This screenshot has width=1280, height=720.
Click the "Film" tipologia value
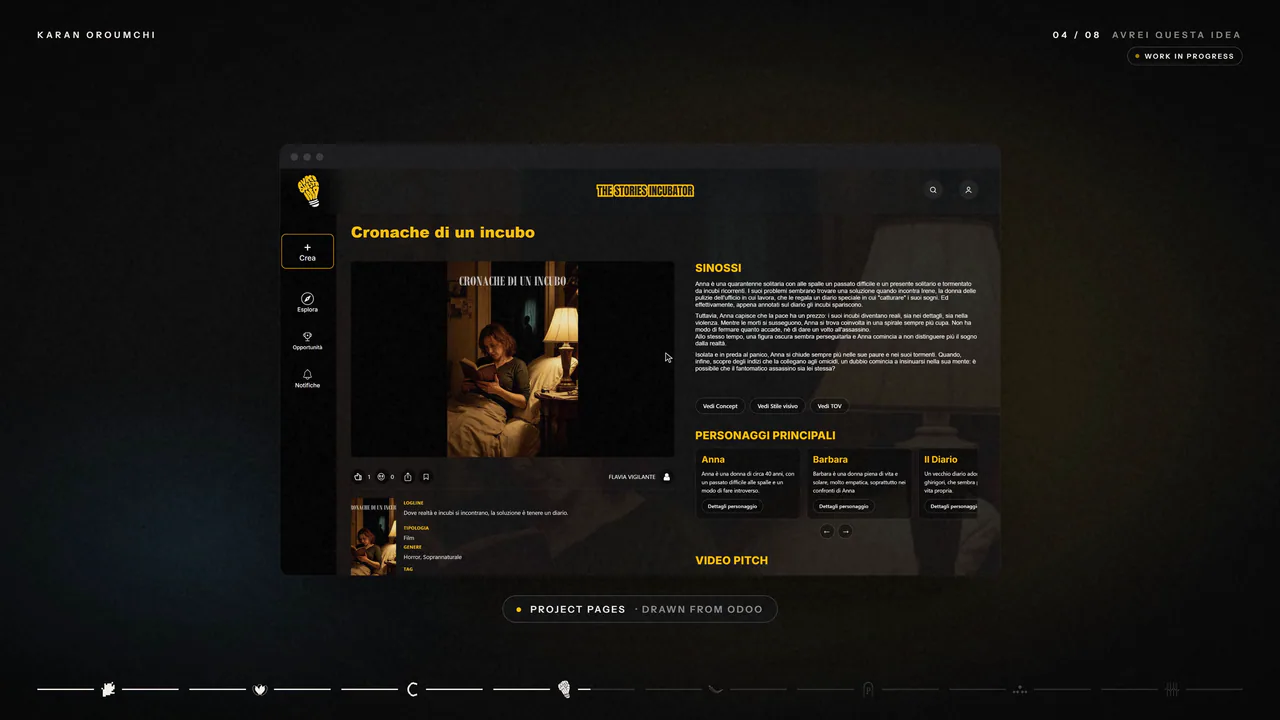point(408,538)
